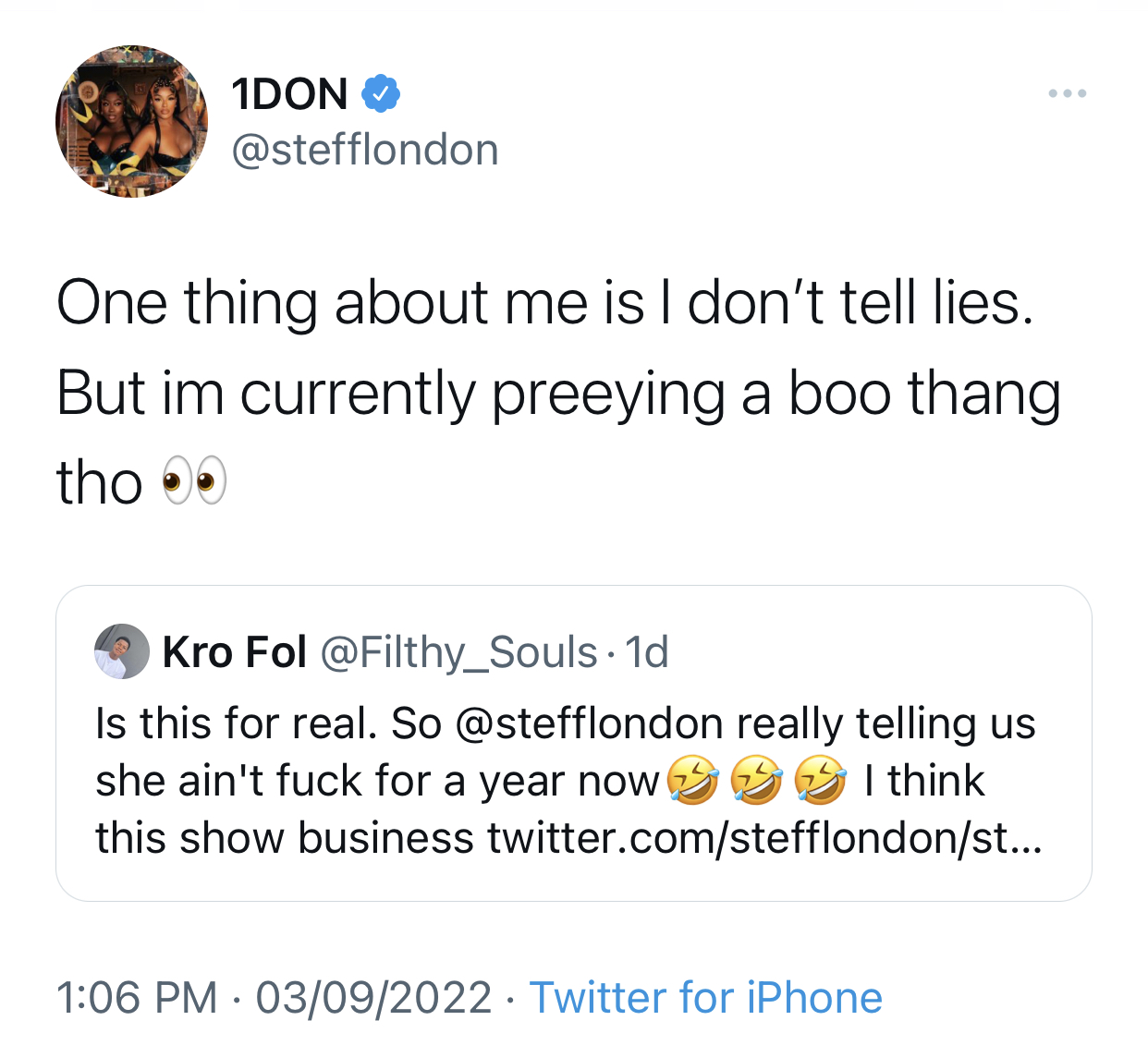Open the quoted tweet by Kro Fol

[574, 743]
